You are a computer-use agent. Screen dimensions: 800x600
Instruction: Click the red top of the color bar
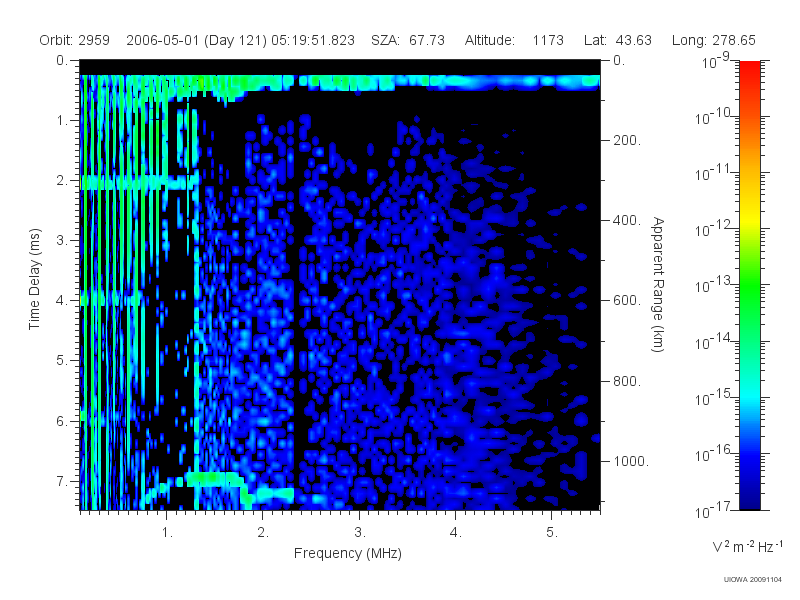[x=749, y=71]
